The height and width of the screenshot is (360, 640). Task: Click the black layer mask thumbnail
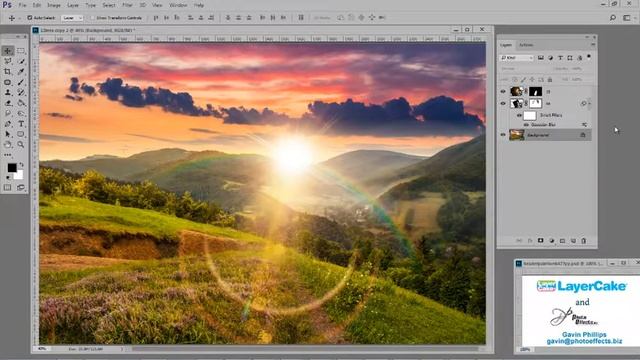tap(536, 91)
